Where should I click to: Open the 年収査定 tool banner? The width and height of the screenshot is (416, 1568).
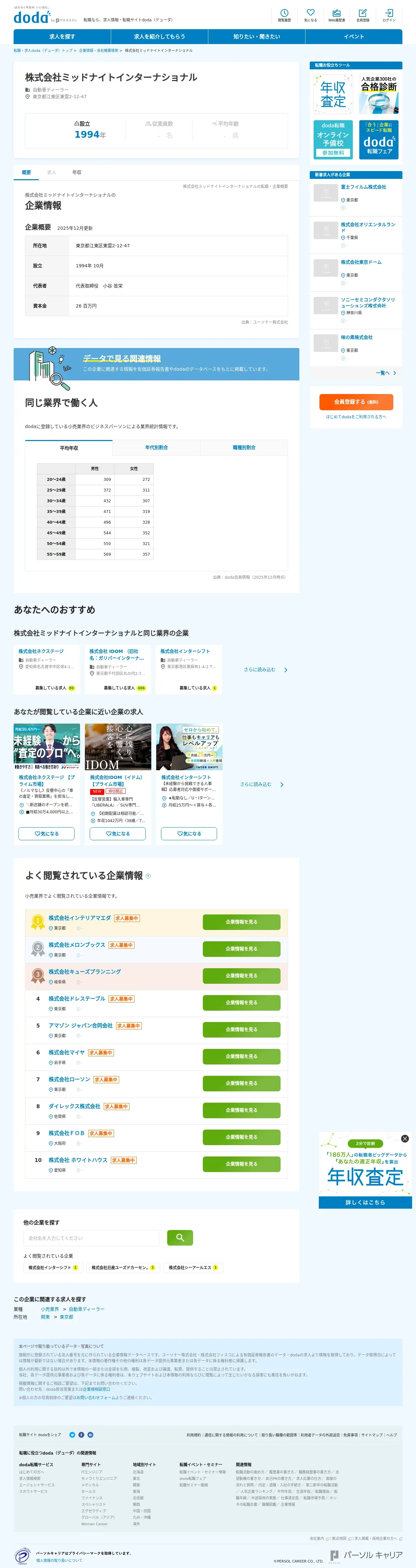click(x=333, y=94)
